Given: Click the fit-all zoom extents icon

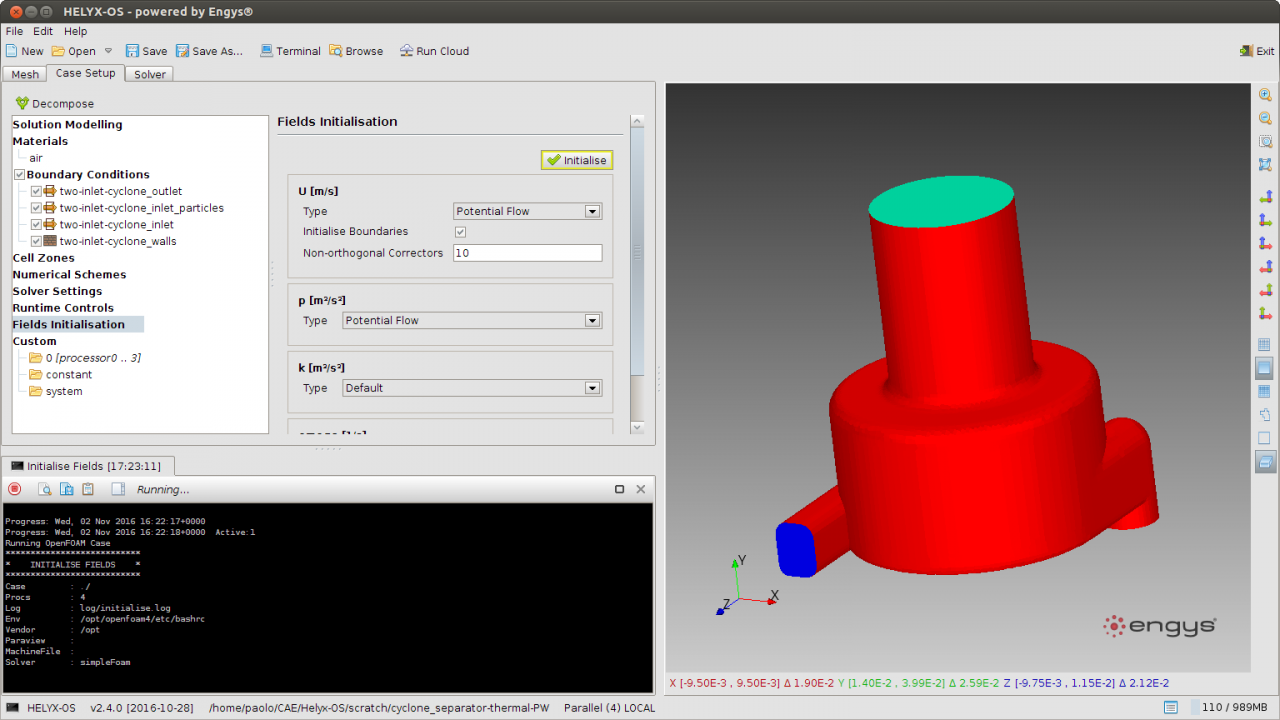Looking at the screenshot, I should (x=1265, y=164).
